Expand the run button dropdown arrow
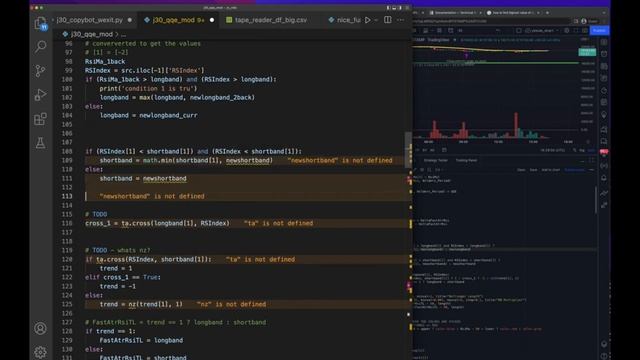The width and height of the screenshot is (640, 360). pos(376,20)
